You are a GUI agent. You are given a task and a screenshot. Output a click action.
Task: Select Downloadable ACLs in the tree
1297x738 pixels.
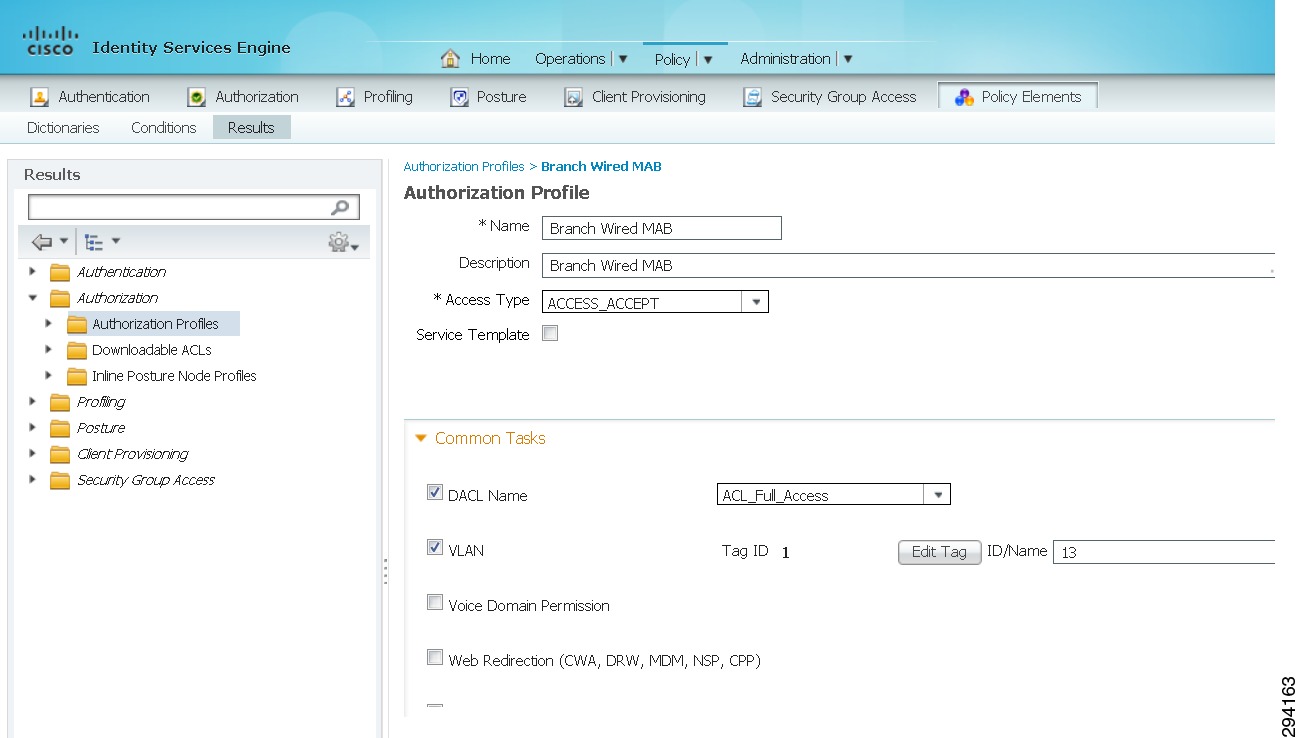(152, 350)
